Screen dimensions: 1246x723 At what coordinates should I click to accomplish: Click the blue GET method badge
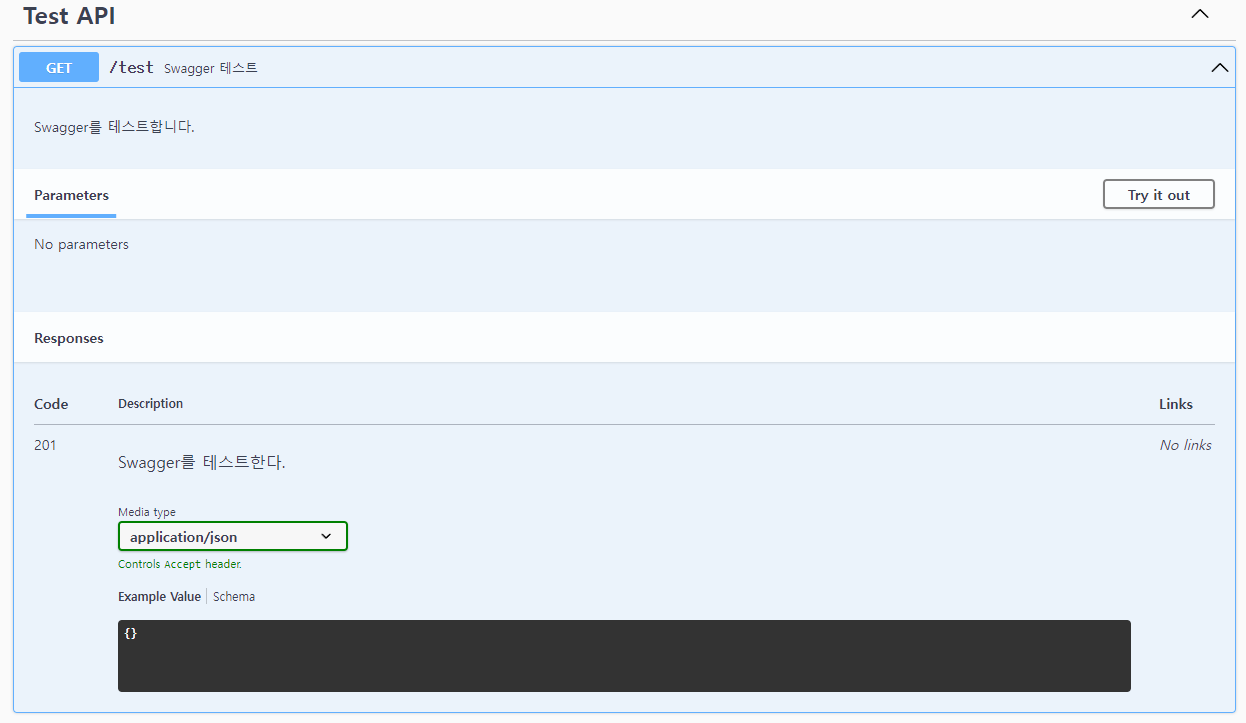point(59,68)
